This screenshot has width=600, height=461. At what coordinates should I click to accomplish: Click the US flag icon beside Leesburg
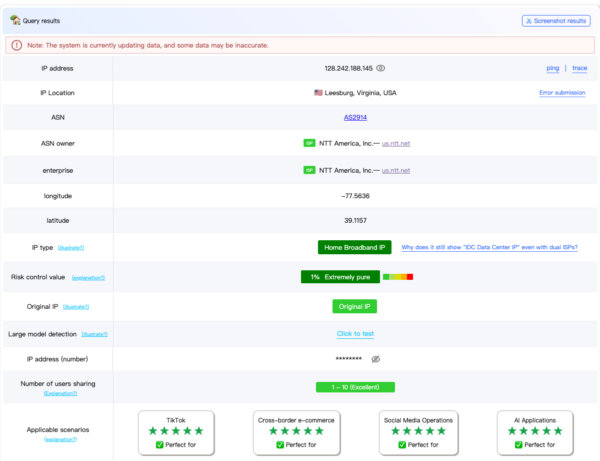tap(318, 93)
